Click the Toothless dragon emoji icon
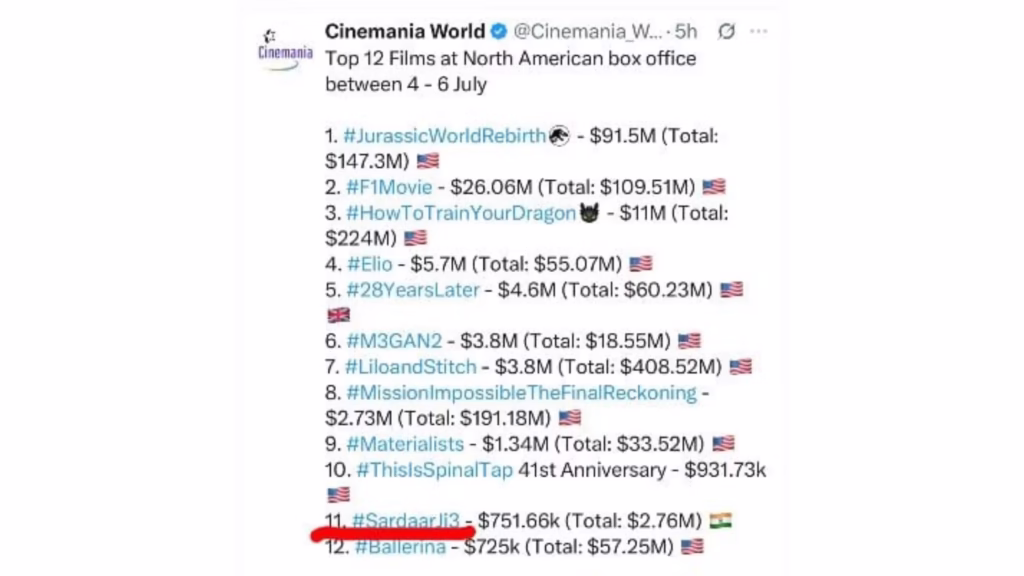1024x576 pixels. (x=589, y=212)
